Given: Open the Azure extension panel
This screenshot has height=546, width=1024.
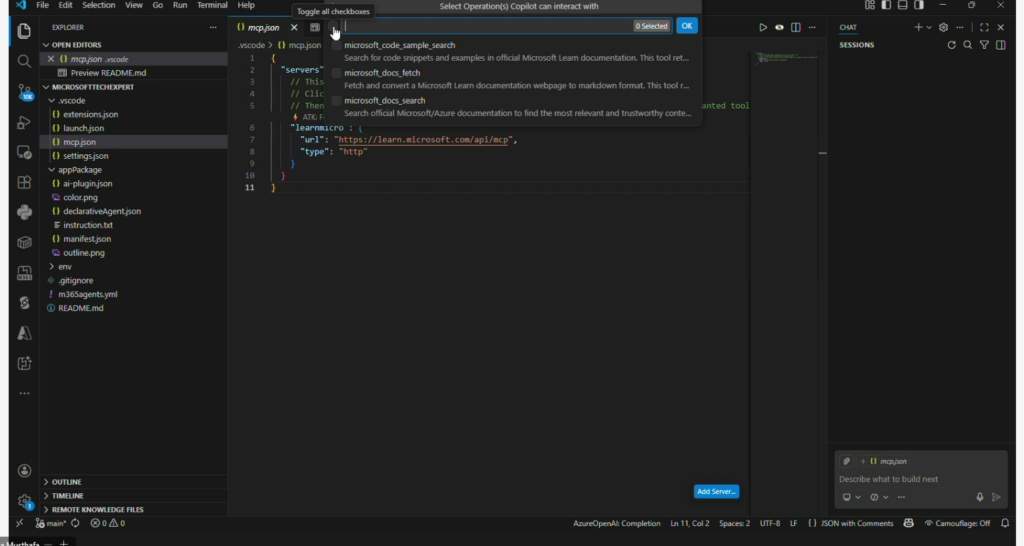Looking at the screenshot, I should pyautogui.click(x=24, y=333).
